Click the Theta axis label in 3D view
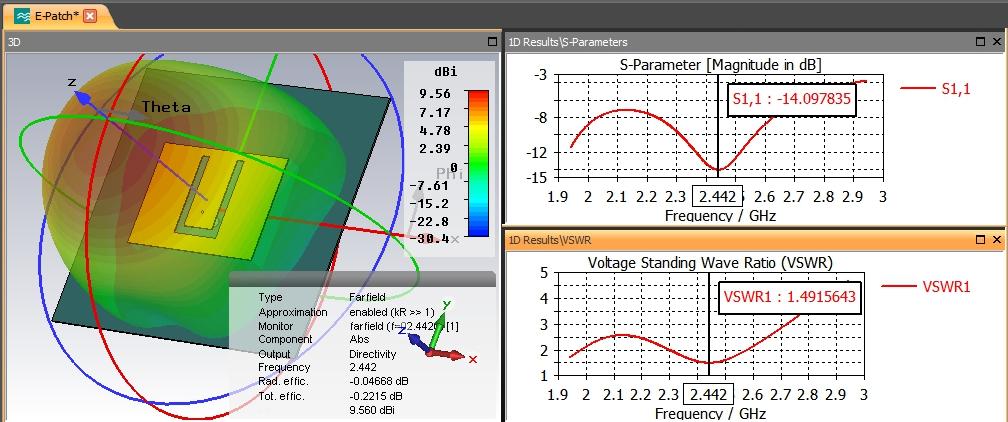The width and height of the screenshot is (1008, 422). [166, 107]
